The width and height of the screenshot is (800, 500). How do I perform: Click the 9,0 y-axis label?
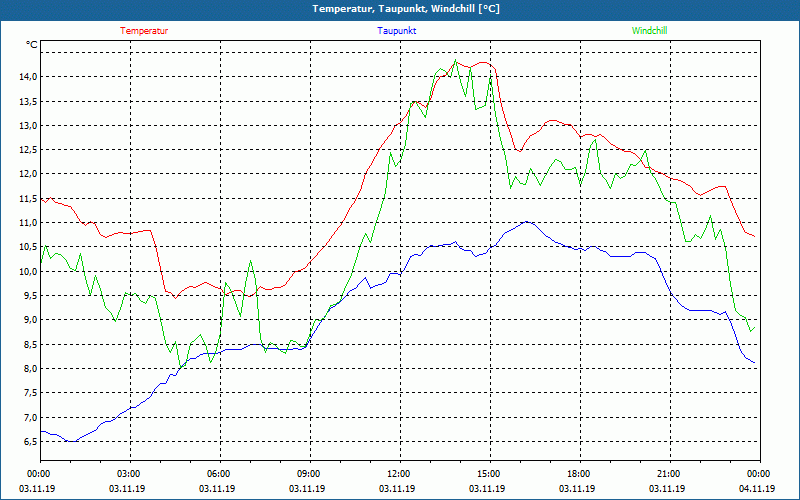pos(30,320)
